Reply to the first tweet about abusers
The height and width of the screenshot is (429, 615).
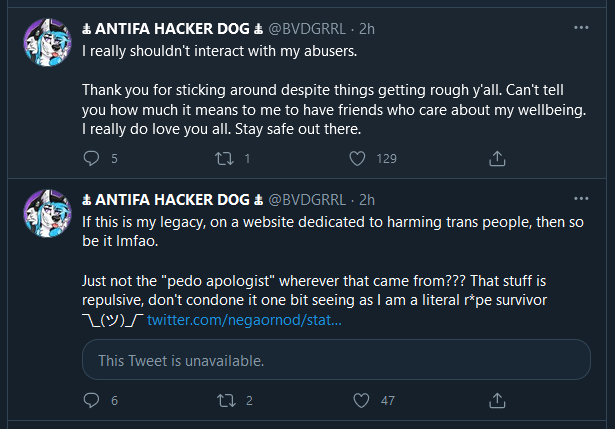coord(91,158)
